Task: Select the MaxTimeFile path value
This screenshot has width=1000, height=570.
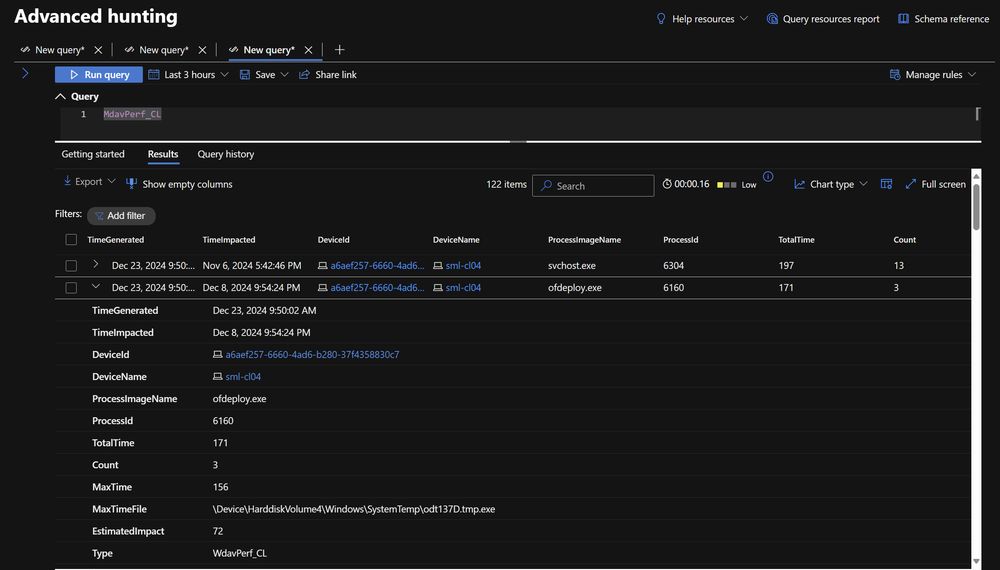Action: pyautogui.click(x=354, y=509)
